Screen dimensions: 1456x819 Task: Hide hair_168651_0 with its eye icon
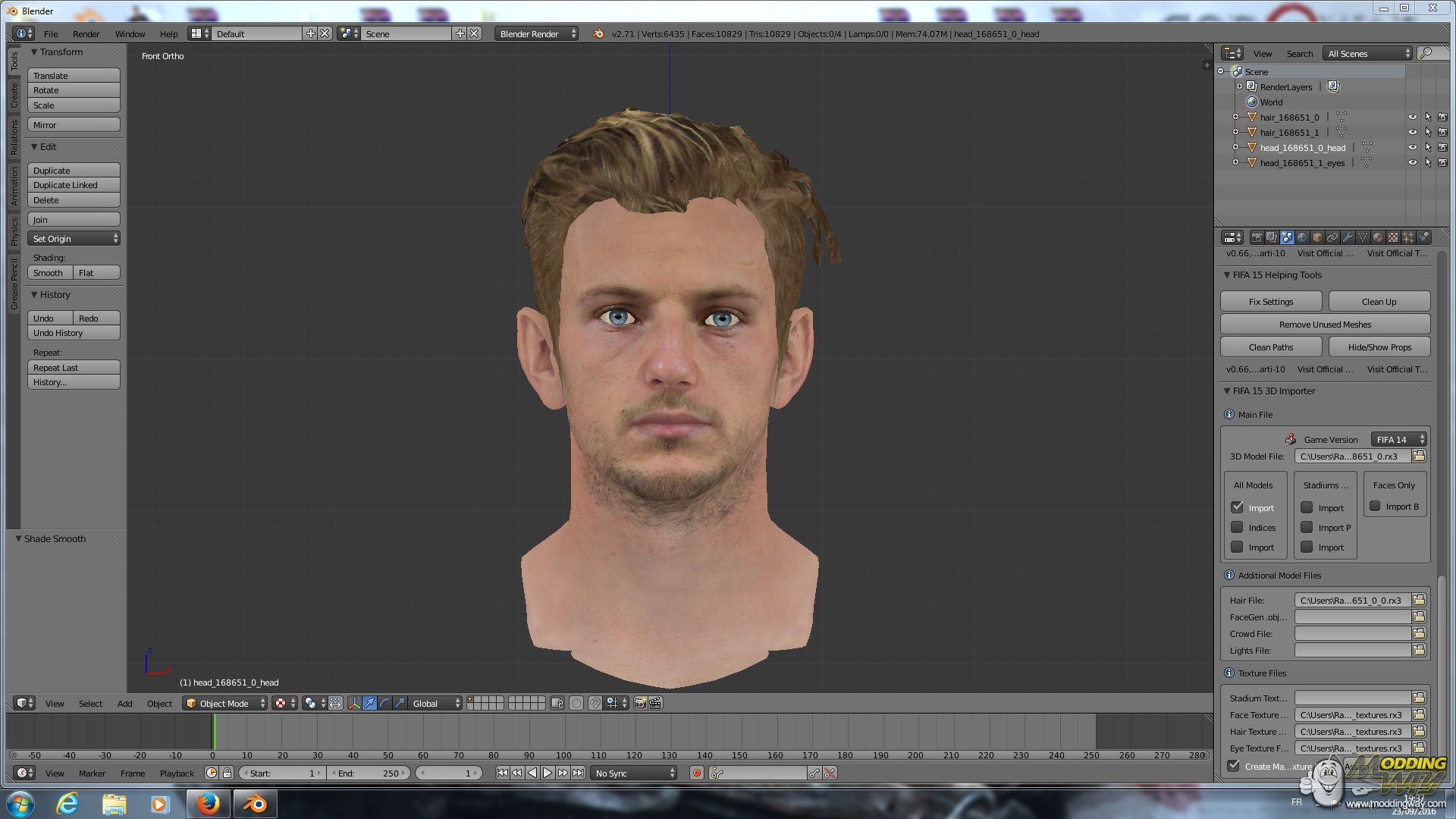pyautogui.click(x=1412, y=118)
